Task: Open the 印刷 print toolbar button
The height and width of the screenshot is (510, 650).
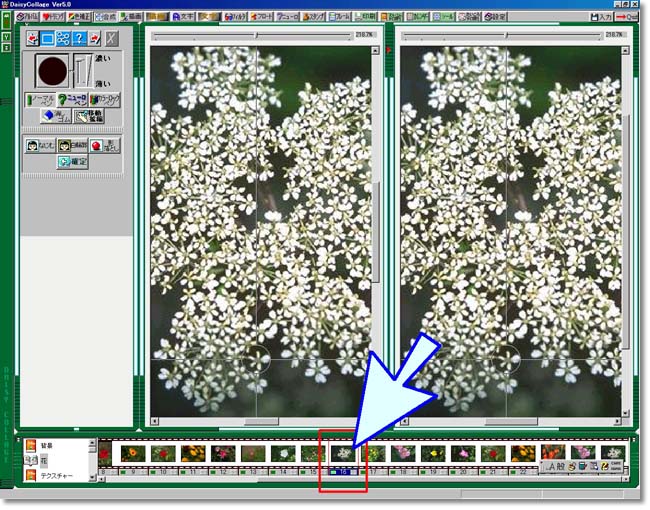Action: 365,17
